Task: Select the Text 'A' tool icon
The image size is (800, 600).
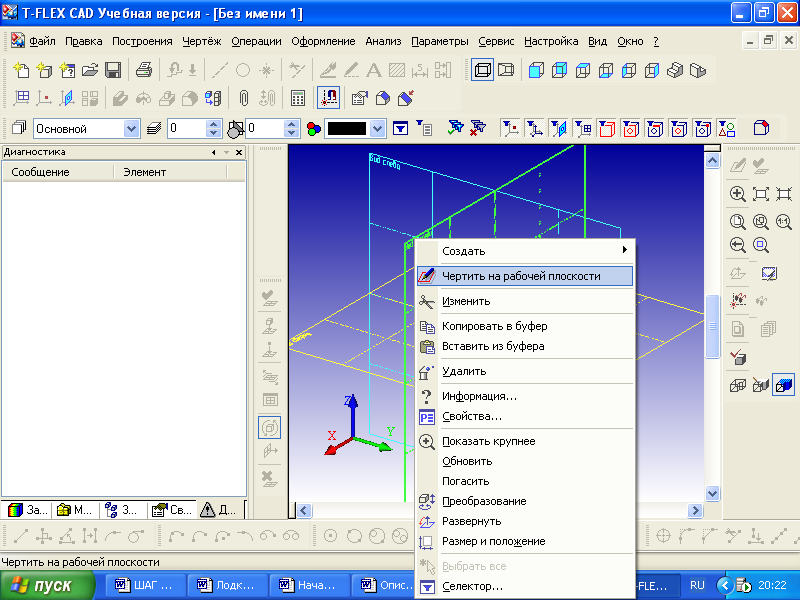Action: coord(373,70)
